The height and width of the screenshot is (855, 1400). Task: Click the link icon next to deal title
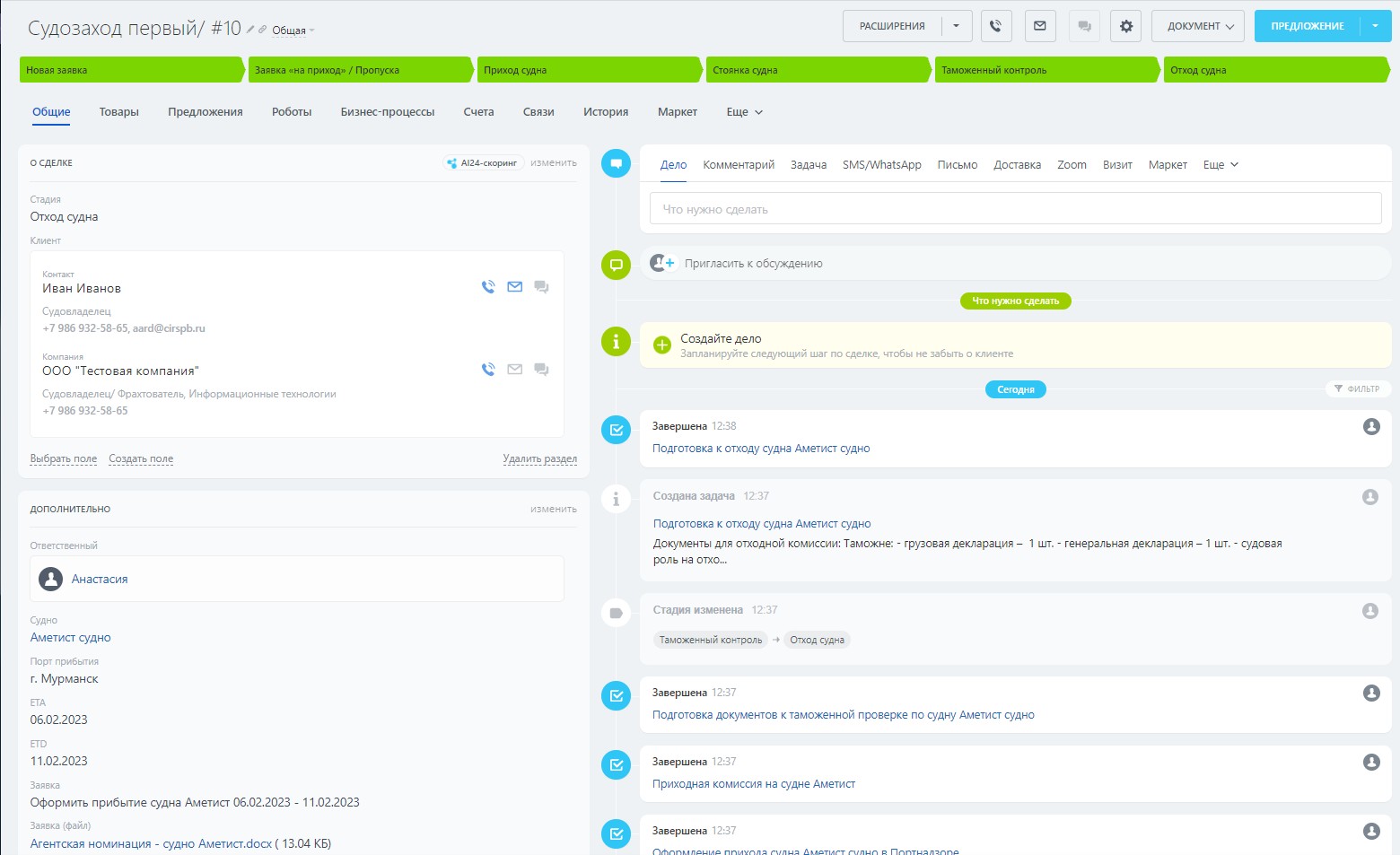(x=263, y=30)
